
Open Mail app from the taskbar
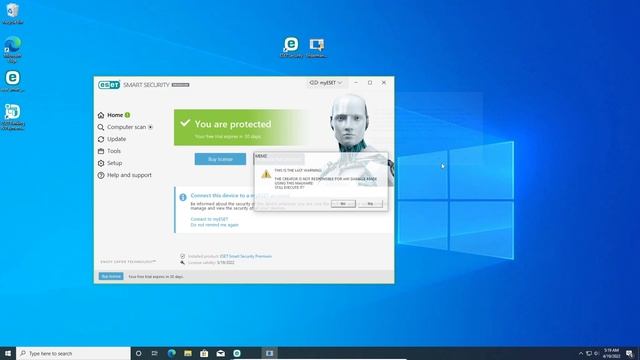click(x=220, y=353)
